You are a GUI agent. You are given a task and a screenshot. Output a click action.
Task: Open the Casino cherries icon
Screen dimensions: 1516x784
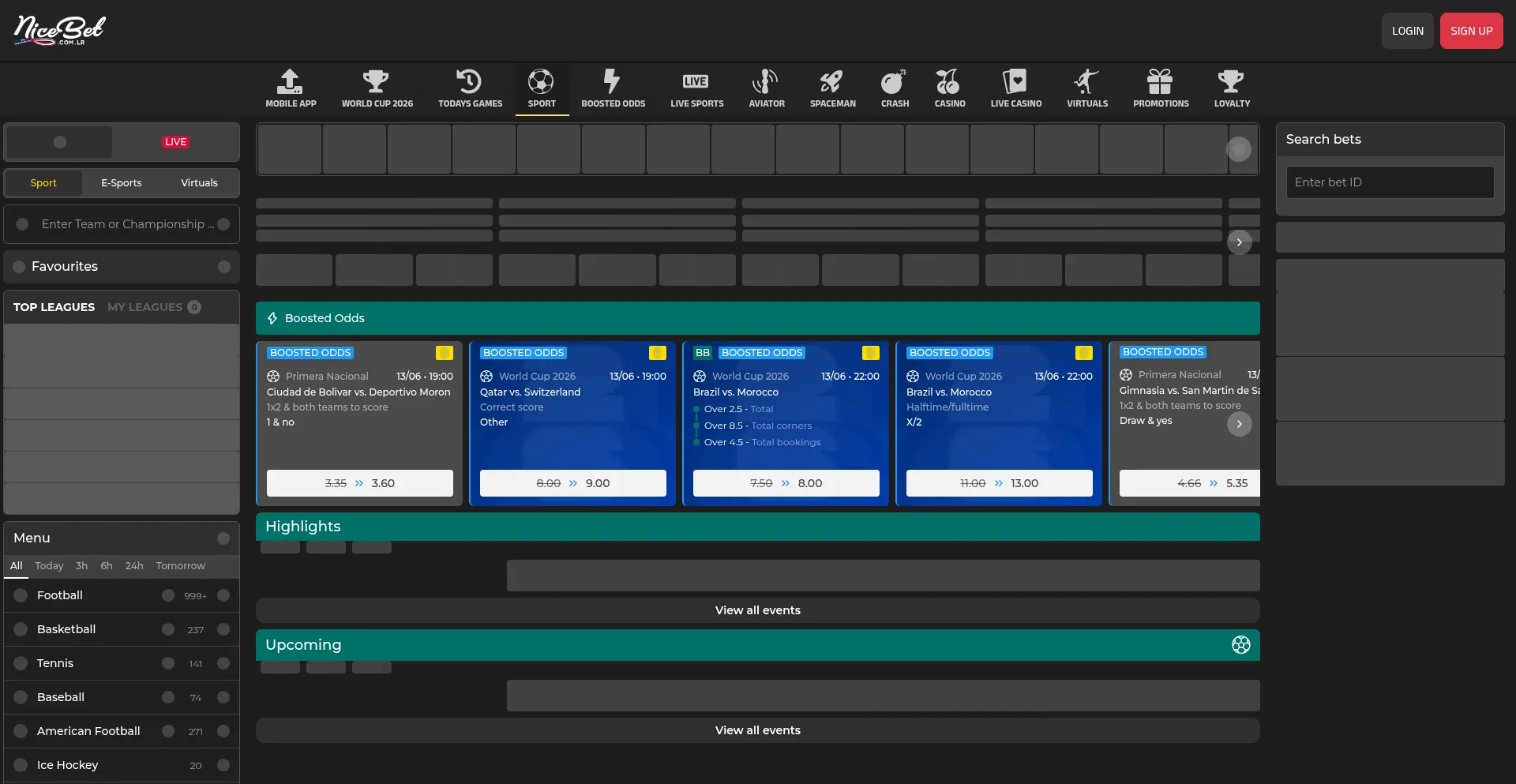948,81
